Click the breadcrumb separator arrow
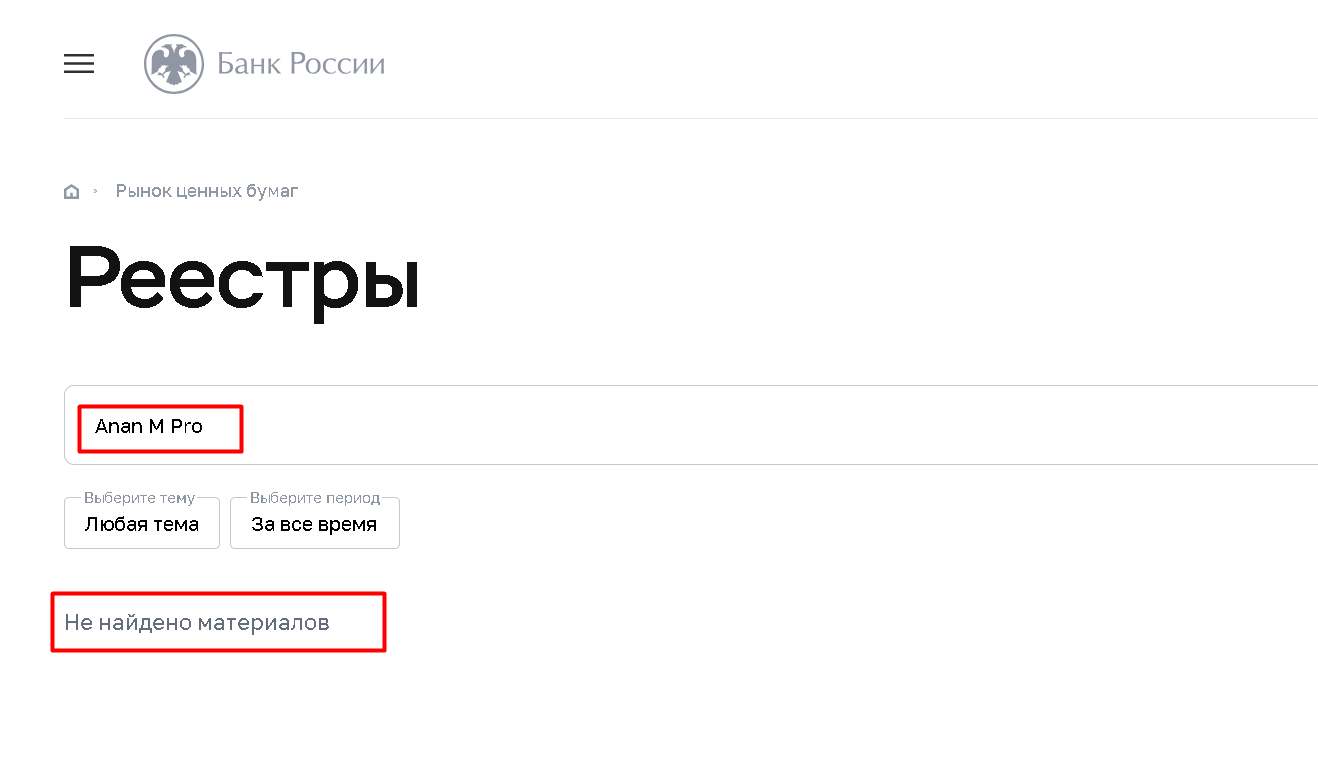Image resolution: width=1318 pixels, height=763 pixels. 95,190
